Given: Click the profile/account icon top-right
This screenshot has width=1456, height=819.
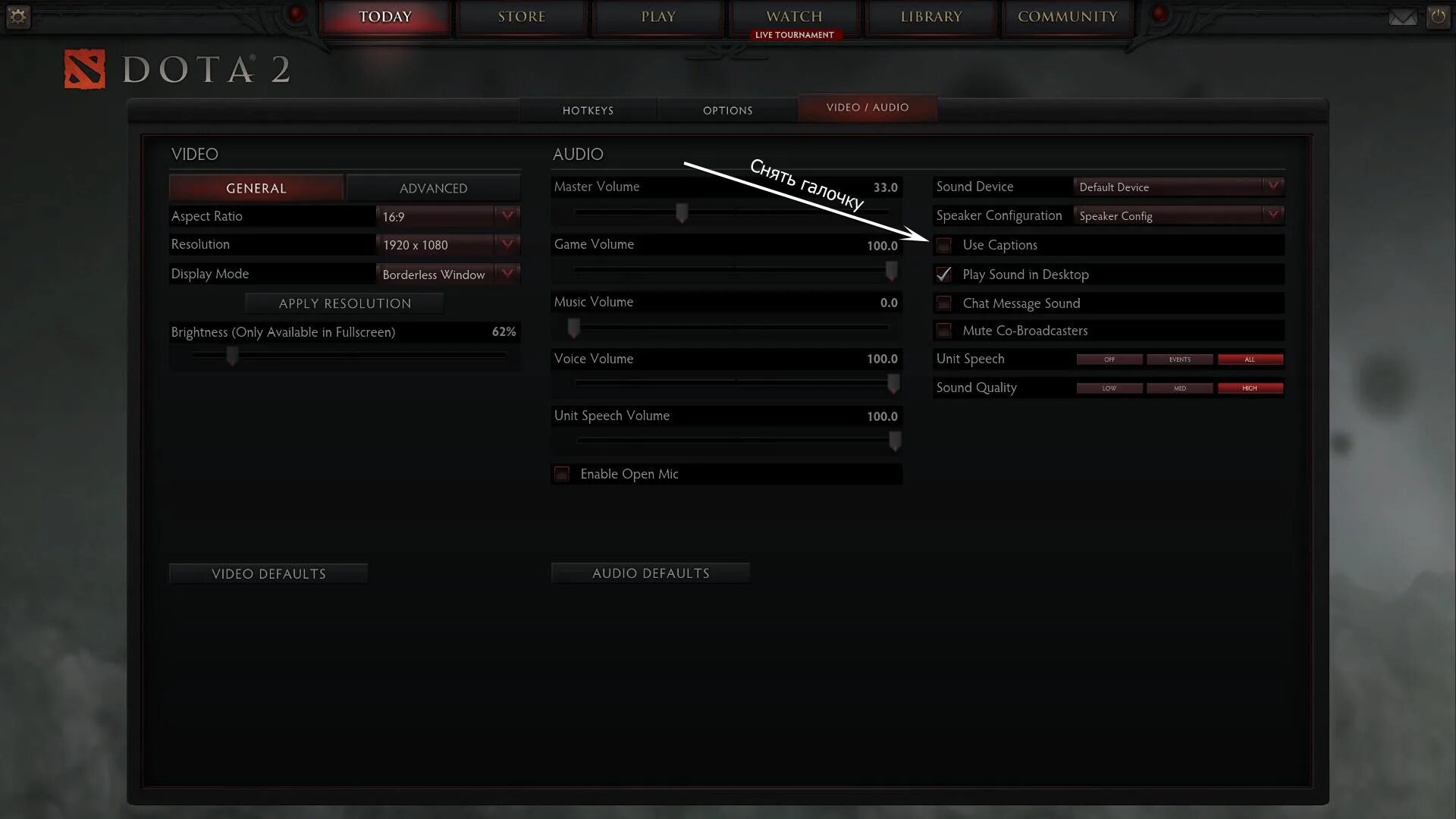Looking at the screenshot, I should click(x=1439, y=16).
